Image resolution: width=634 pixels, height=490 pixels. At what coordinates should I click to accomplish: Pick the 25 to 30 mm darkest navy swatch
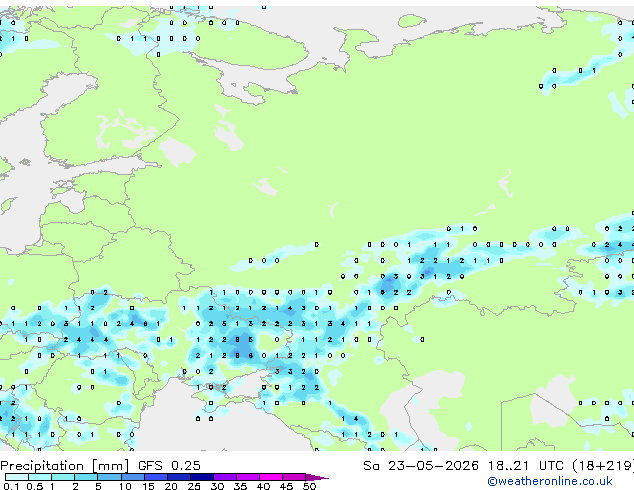(202, 477)
